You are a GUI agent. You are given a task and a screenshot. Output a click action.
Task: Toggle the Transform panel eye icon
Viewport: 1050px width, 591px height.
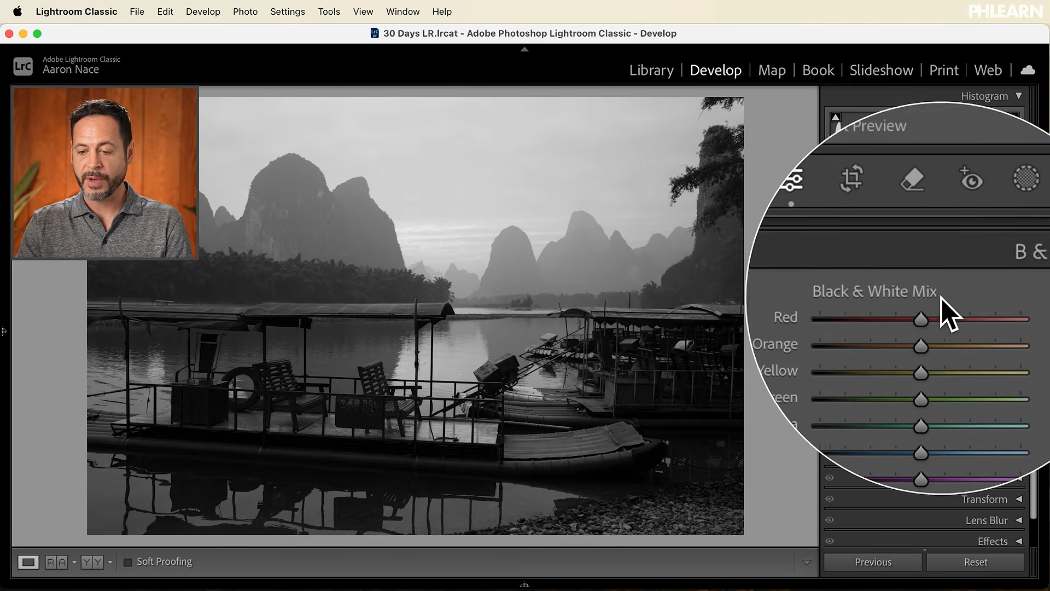point(830,499)
